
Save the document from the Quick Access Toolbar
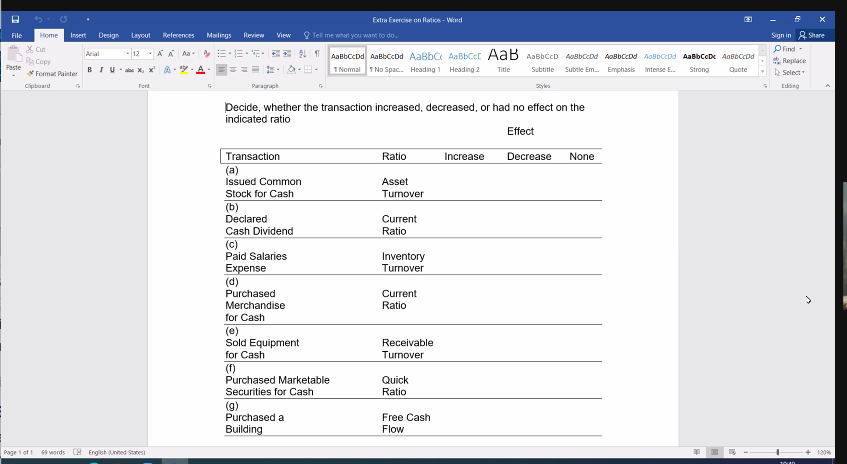15,19
